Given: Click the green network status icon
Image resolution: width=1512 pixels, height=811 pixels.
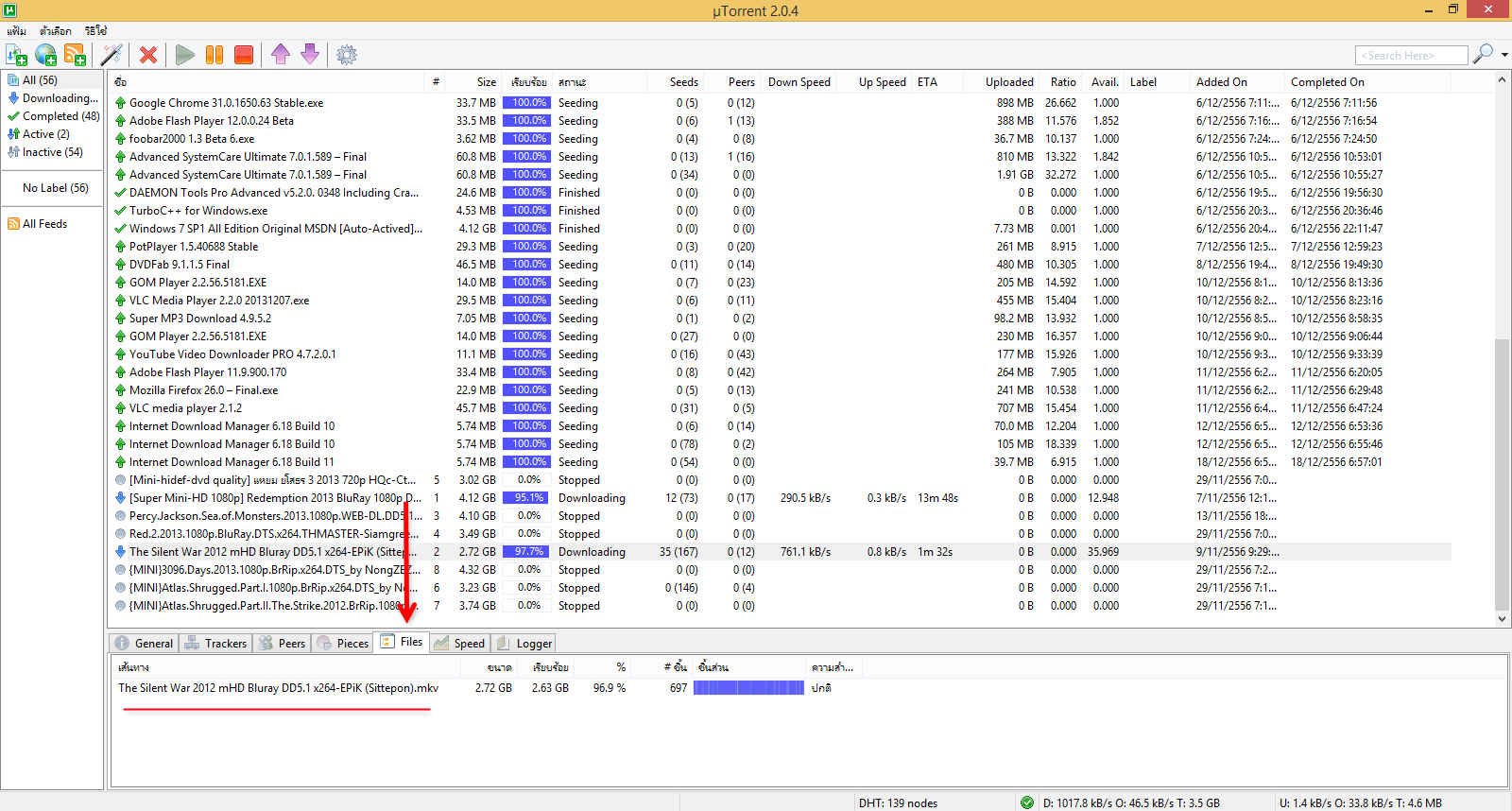Looking at the screenshot, I should [x=1027, y=802].
